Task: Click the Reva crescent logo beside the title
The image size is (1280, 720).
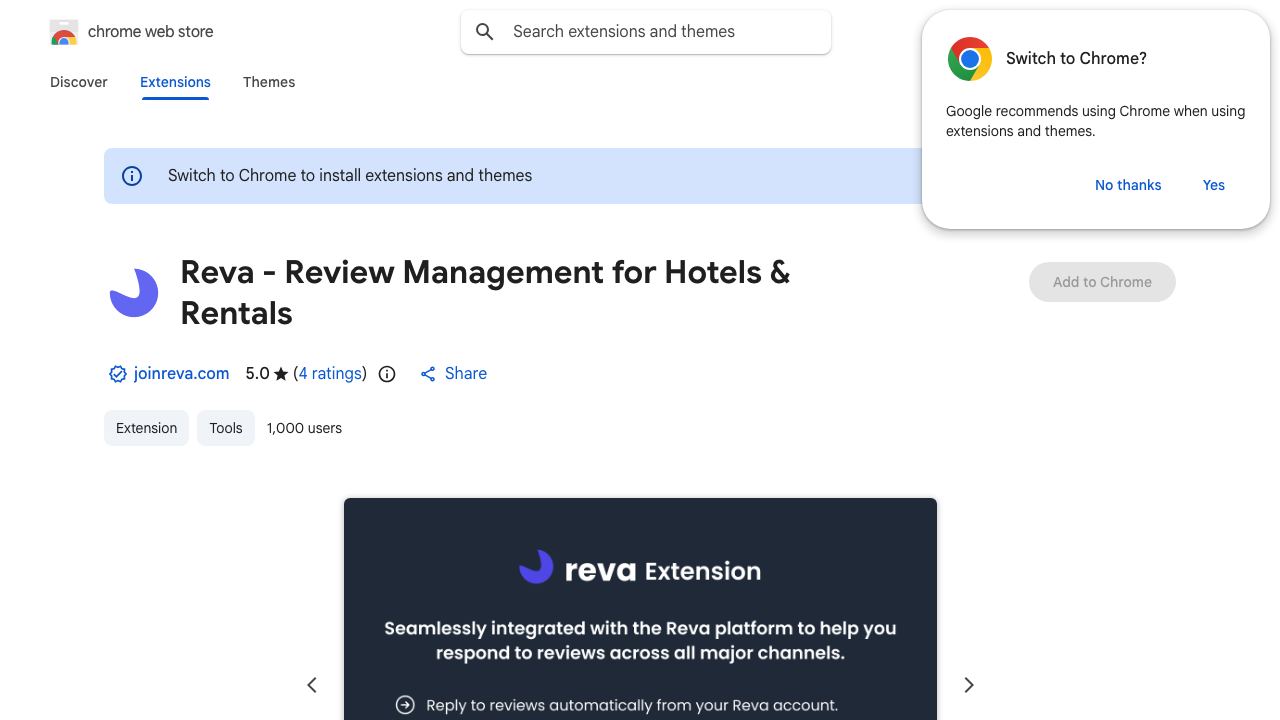Action: point(134,293)
